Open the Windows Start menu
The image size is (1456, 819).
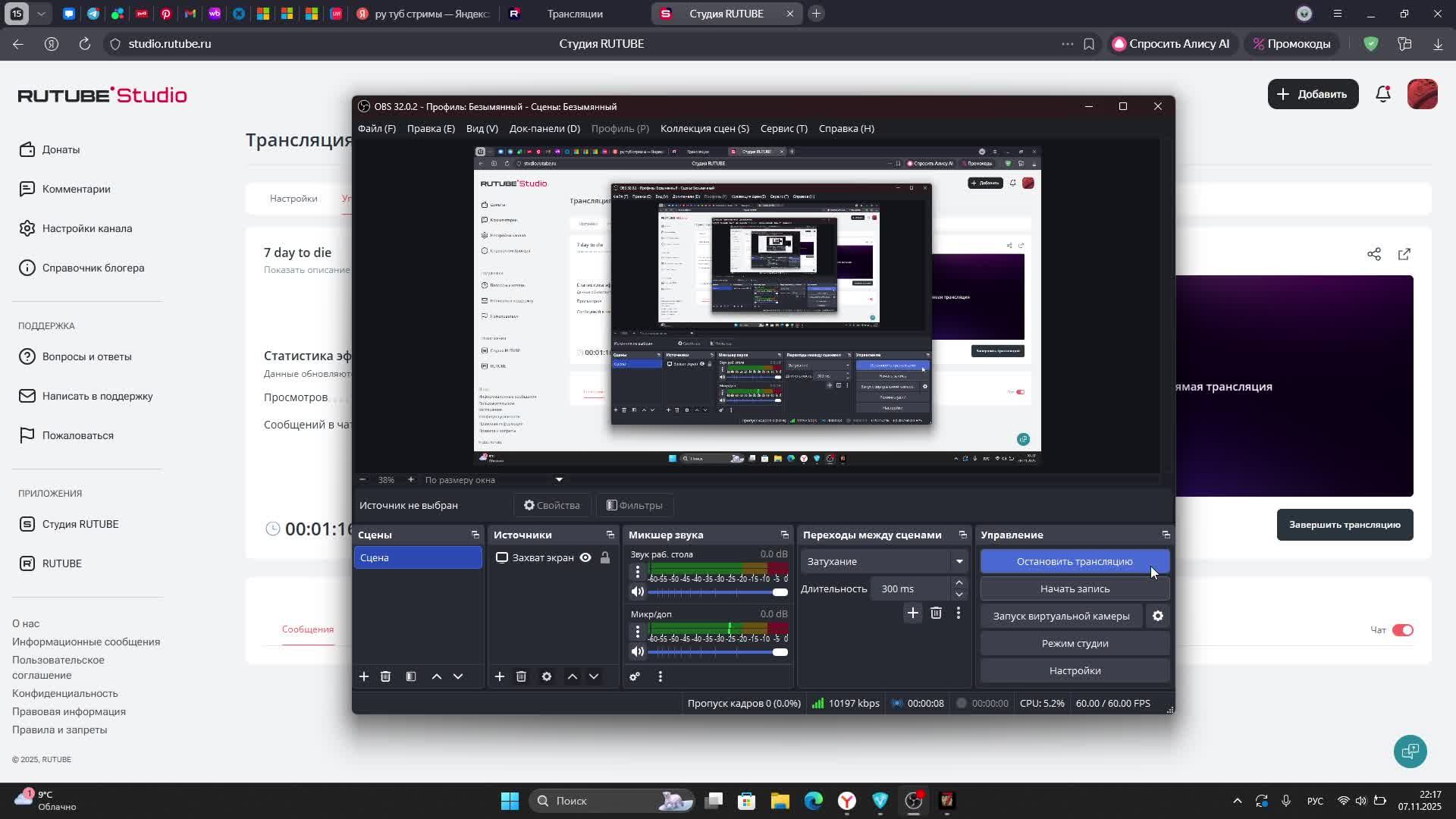point(510,801)
